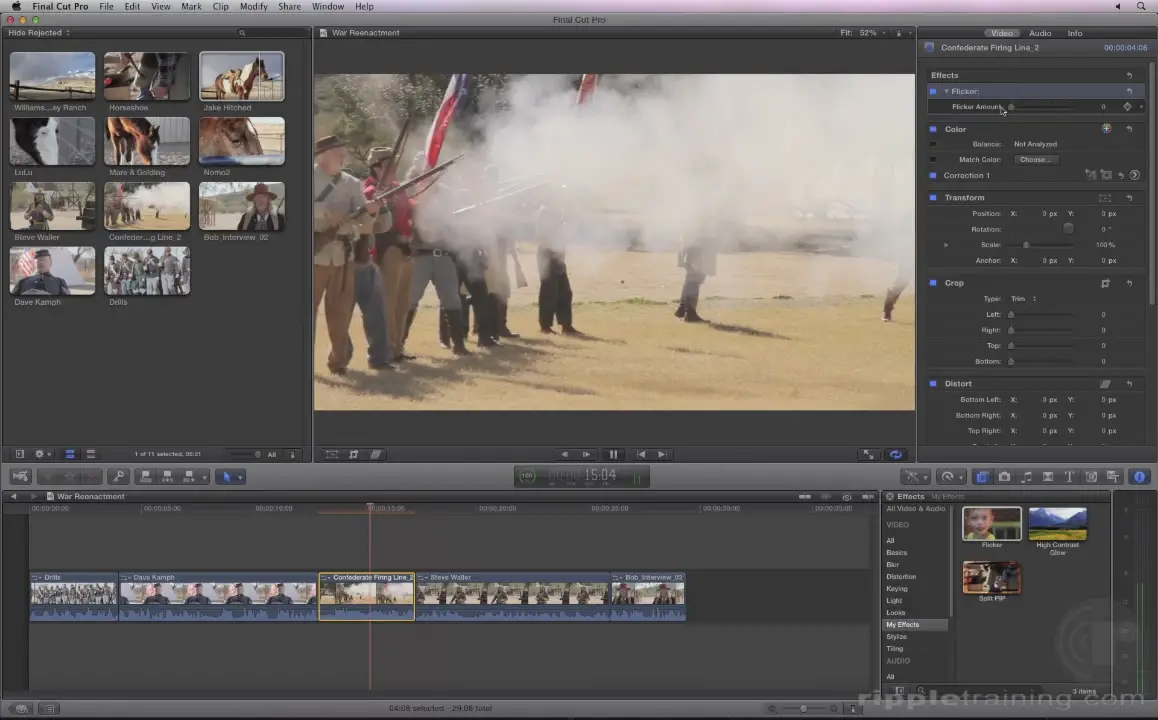1158x720 pixels.
Task: Reset the Flicker effect parameters
Action: (1129, 92)
